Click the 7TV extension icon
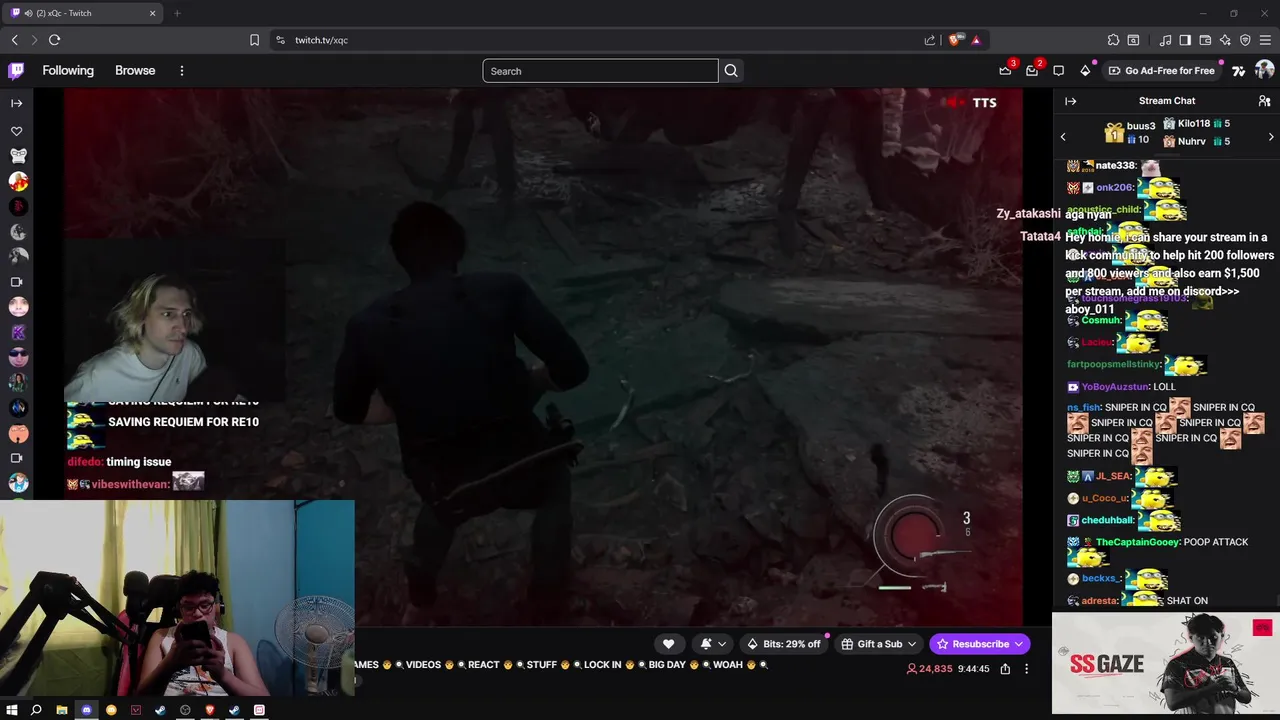Image resolution: width=1280 pixels, height=720 pixels. [1238, 71]
